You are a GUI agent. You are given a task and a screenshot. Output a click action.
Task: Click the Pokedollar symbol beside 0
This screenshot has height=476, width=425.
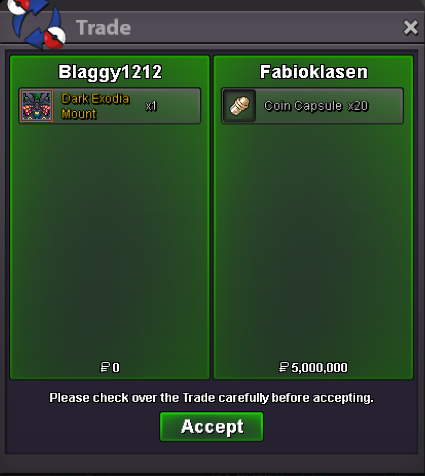coord(105,367)
